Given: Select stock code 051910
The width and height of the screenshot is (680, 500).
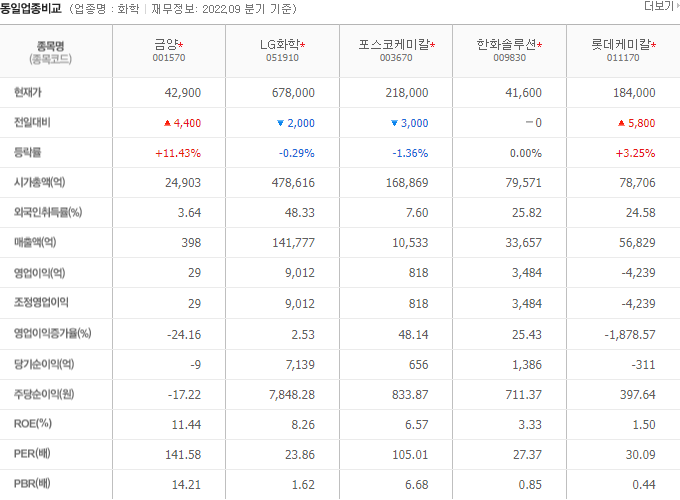Looking at the screenshot, I should (x=282, y=58).
